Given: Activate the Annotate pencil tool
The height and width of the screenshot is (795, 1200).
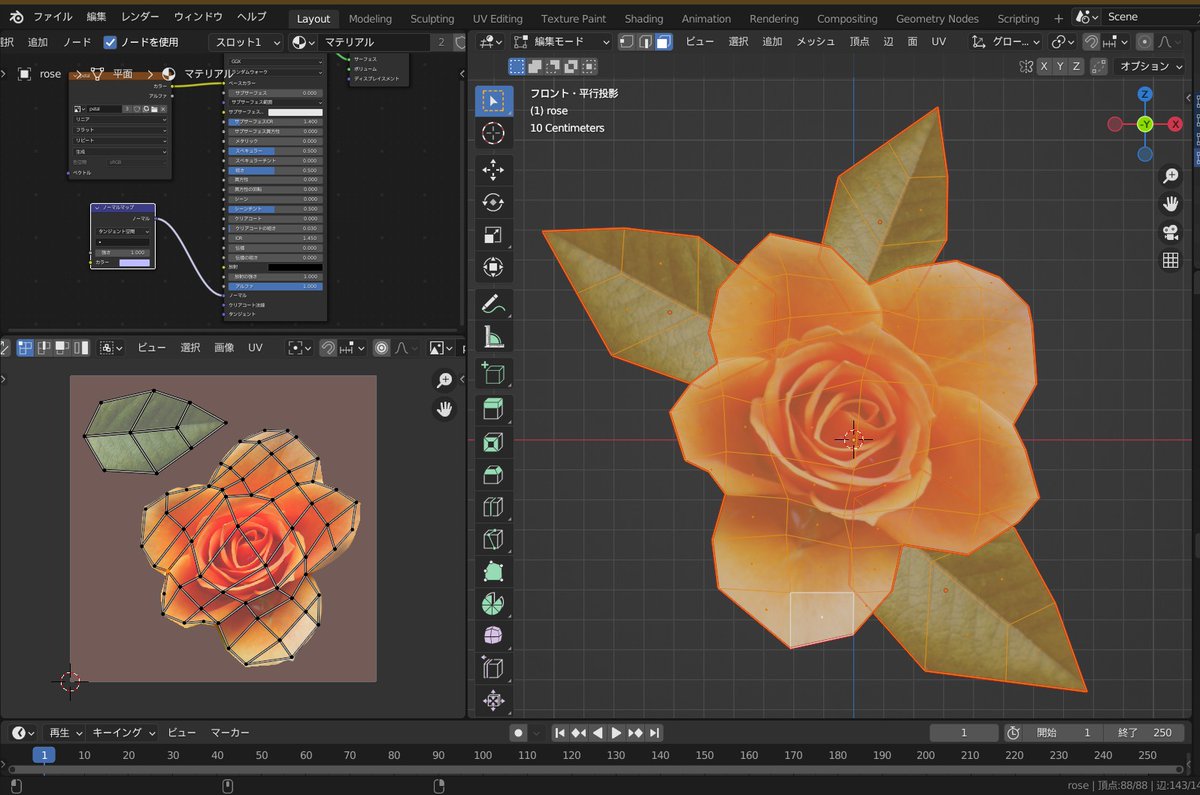Looking at the screenshot, I should coord(493,303).
